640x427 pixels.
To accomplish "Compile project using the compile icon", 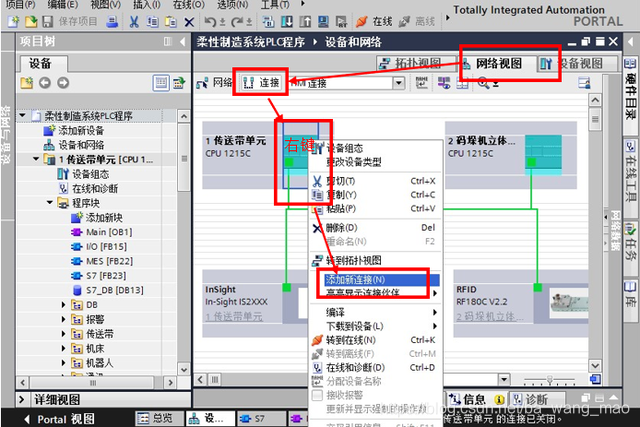I will [x=268, y=22].
